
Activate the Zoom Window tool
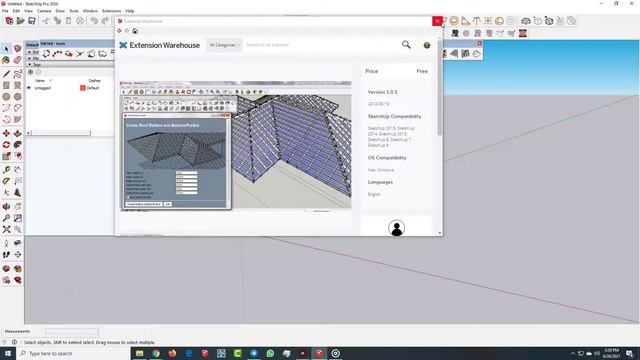pos(18,218)
